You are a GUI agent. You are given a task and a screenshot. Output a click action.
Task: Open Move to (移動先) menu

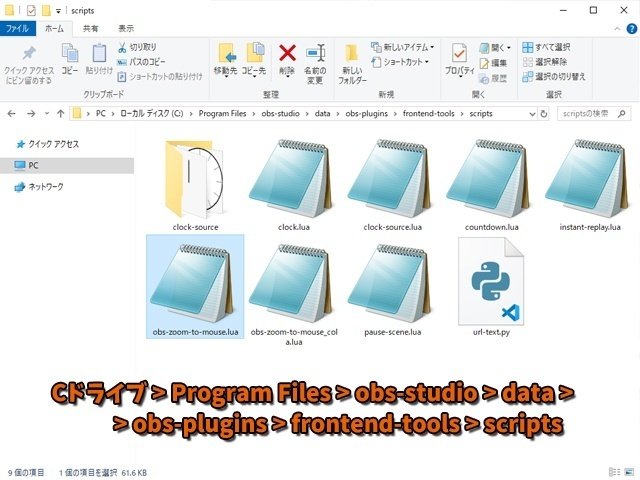[226, 60]
